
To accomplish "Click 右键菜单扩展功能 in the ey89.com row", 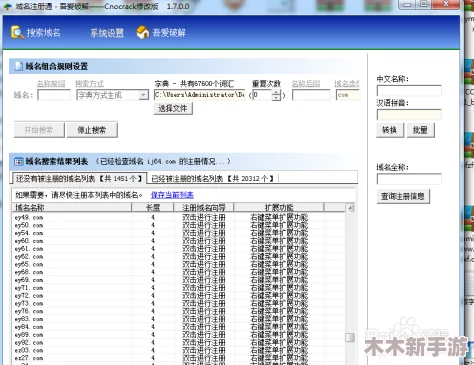I will [279, 335].
